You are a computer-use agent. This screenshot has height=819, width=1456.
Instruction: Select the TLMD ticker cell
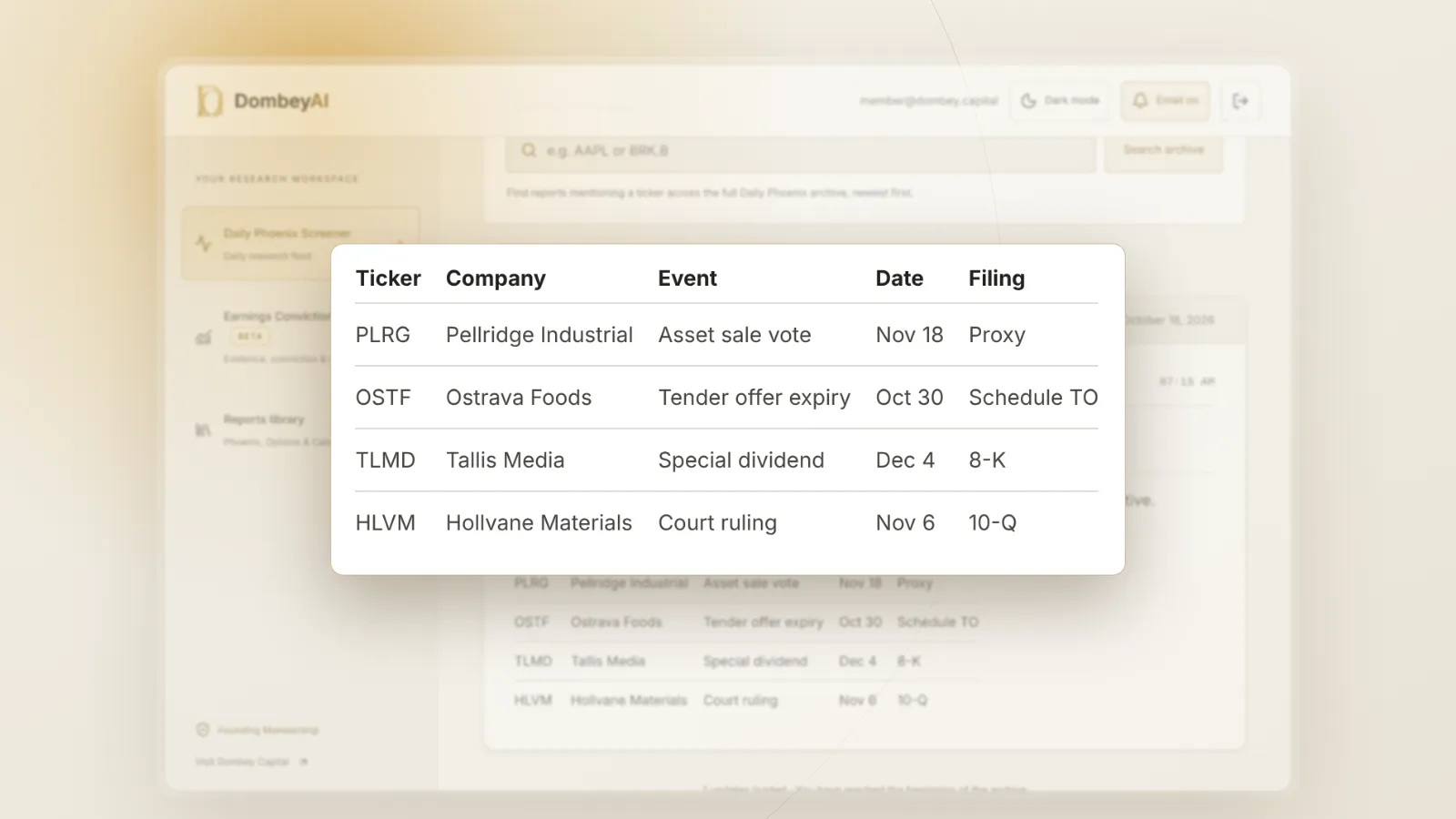[x=386, y=460]
